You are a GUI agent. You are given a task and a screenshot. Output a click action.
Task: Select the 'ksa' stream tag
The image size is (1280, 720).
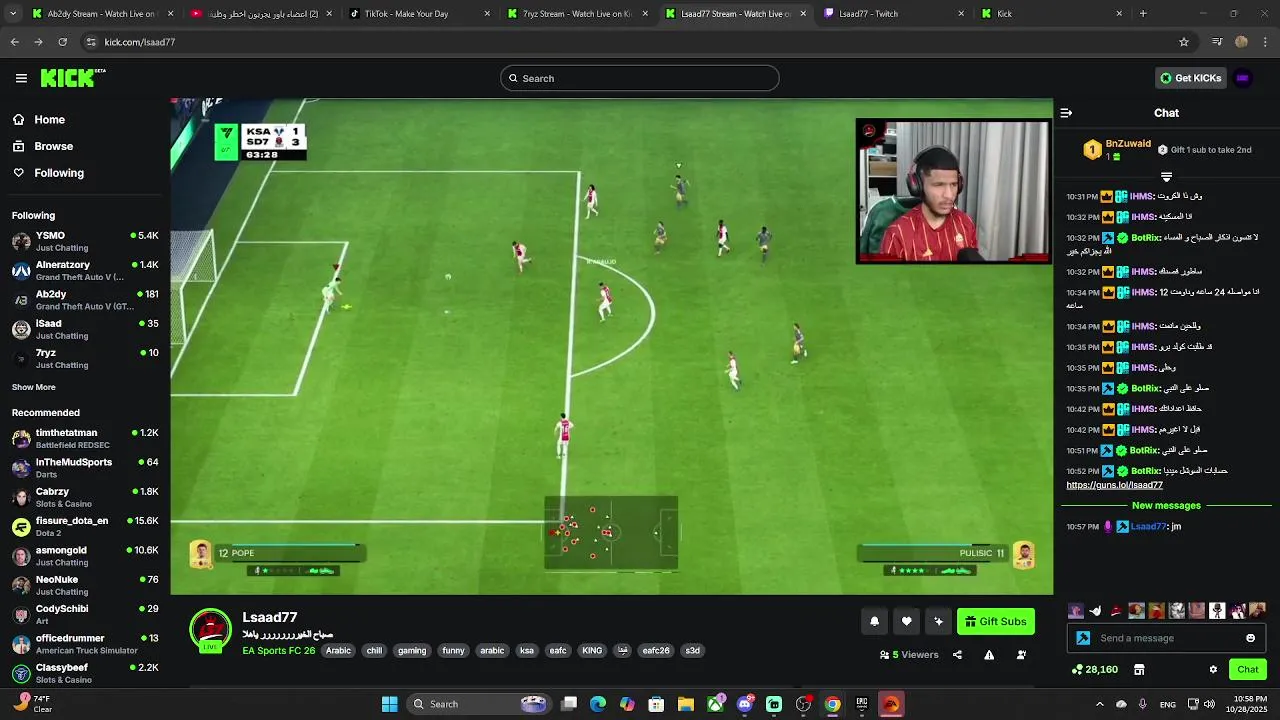[x=527, y=651]
